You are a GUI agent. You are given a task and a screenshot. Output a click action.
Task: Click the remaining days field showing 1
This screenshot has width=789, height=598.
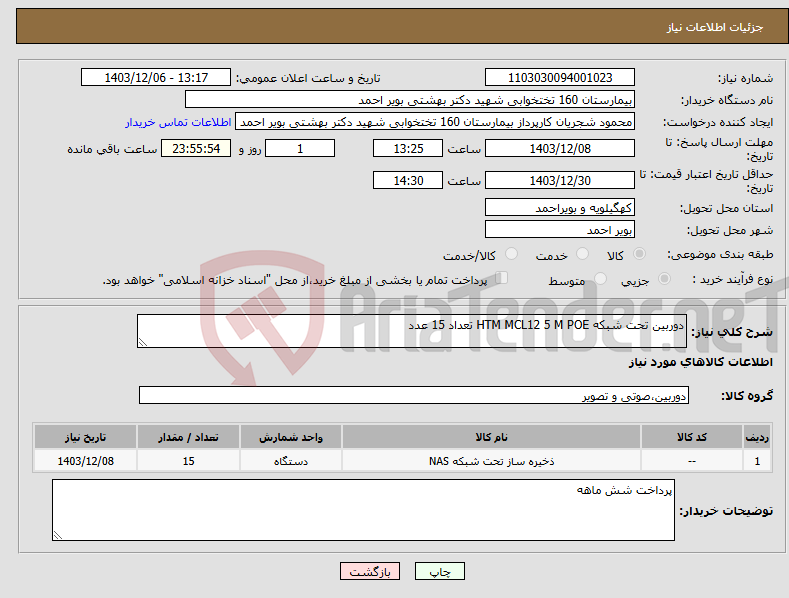[x=300, y=148]
